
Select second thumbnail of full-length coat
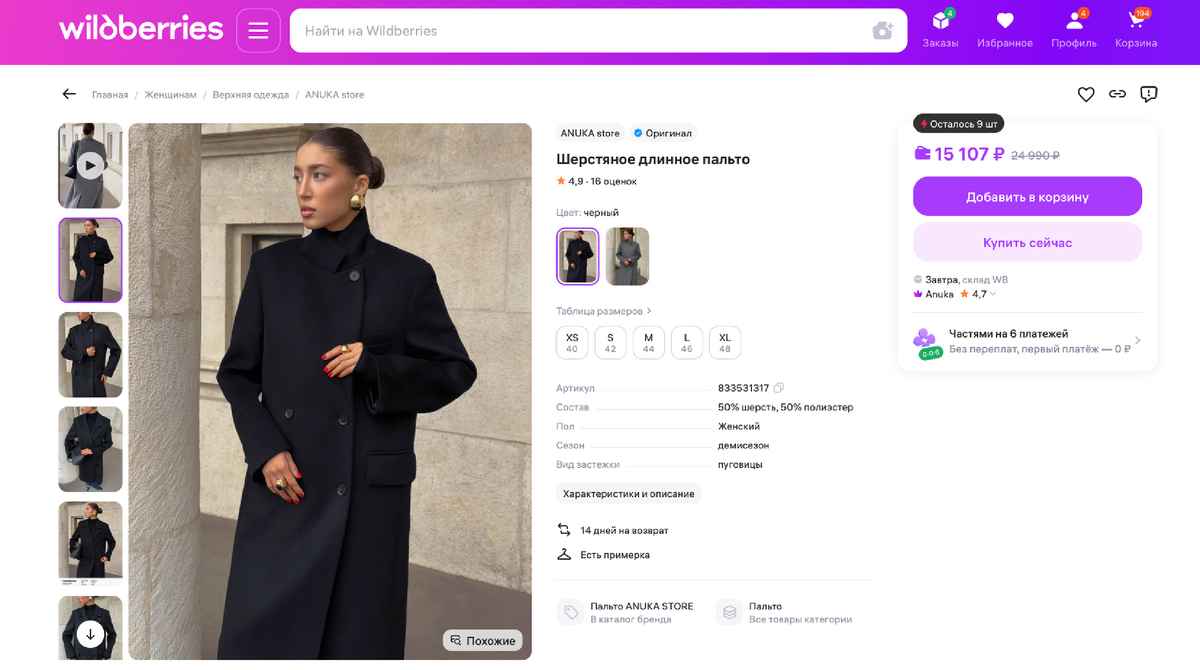tap(90, 260)
